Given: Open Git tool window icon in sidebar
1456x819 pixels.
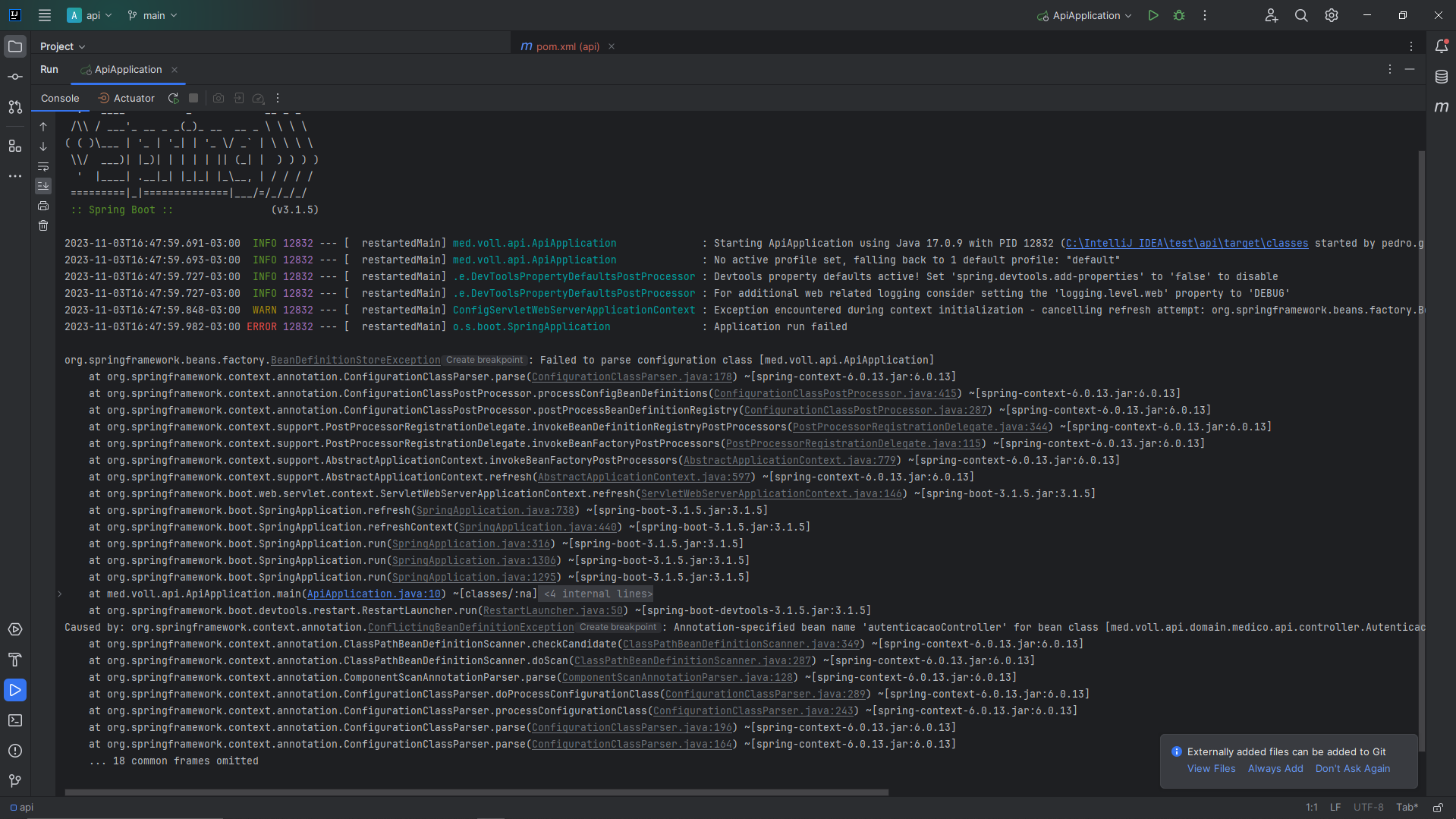Looking at the screenshot, I should 15,781.
